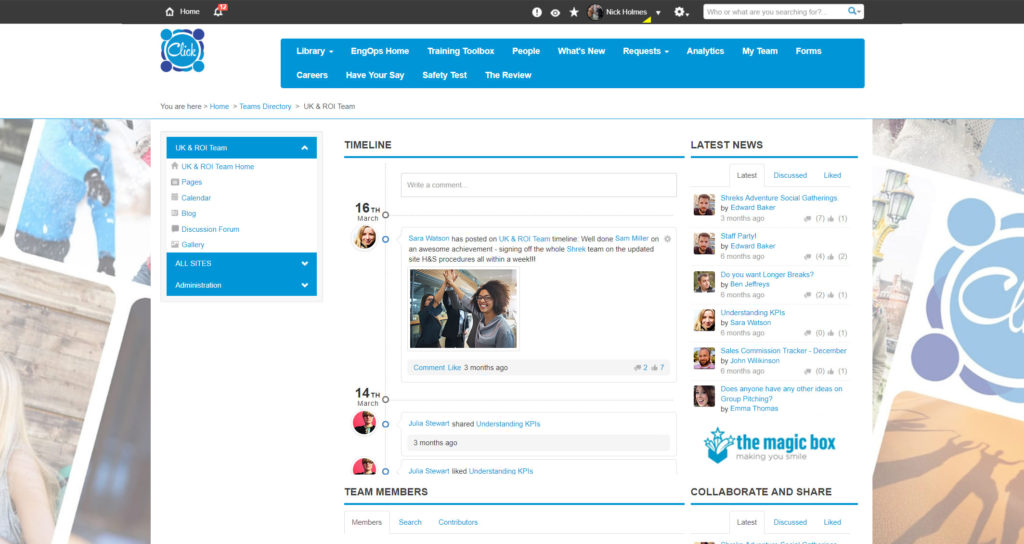Image resolution: width=1024 pixels, height=544 pixels.
Task: Open Training Toolbox menu item
Action: click(460, 51)
